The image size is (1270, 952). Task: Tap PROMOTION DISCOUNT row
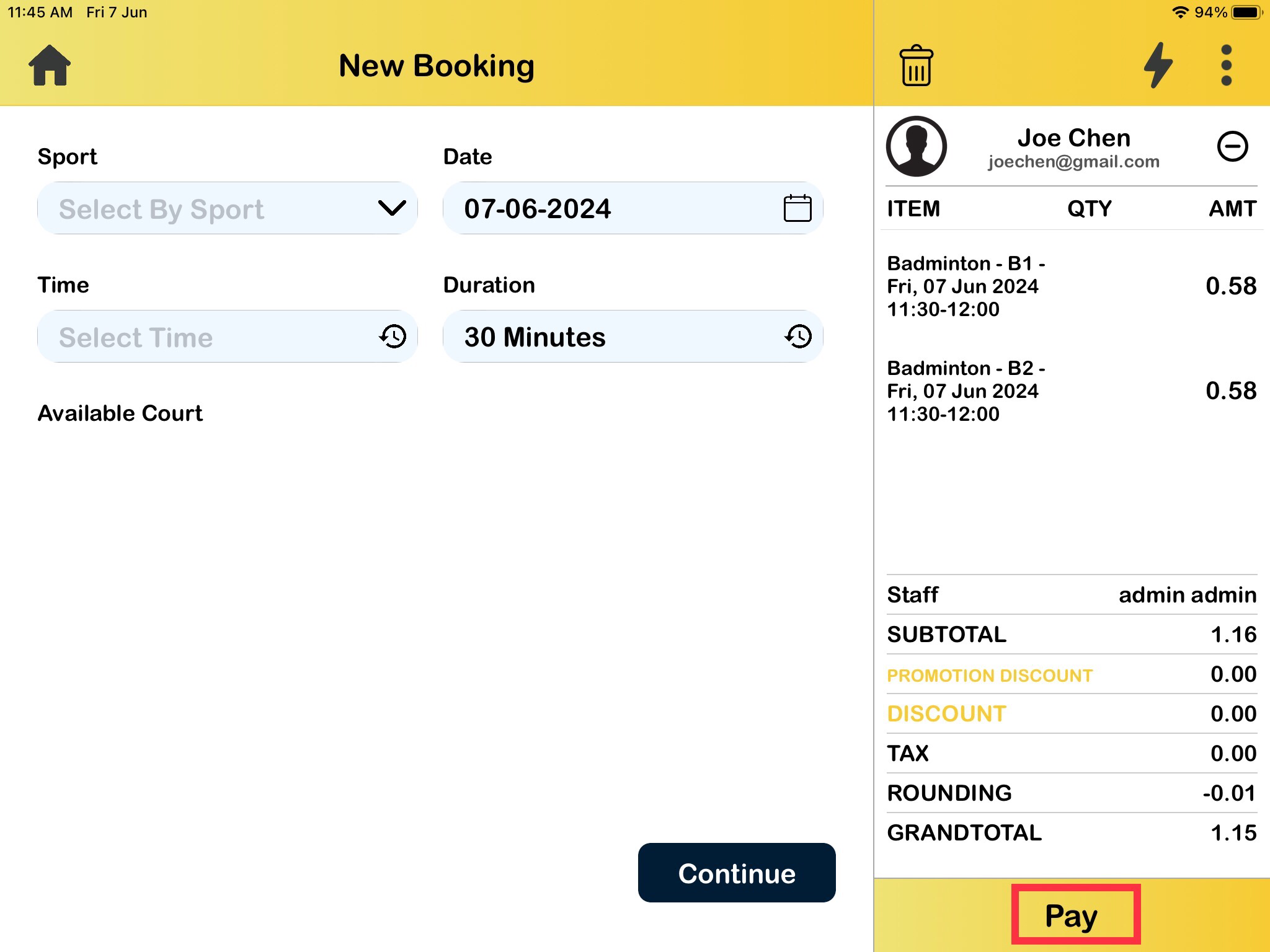990,675
